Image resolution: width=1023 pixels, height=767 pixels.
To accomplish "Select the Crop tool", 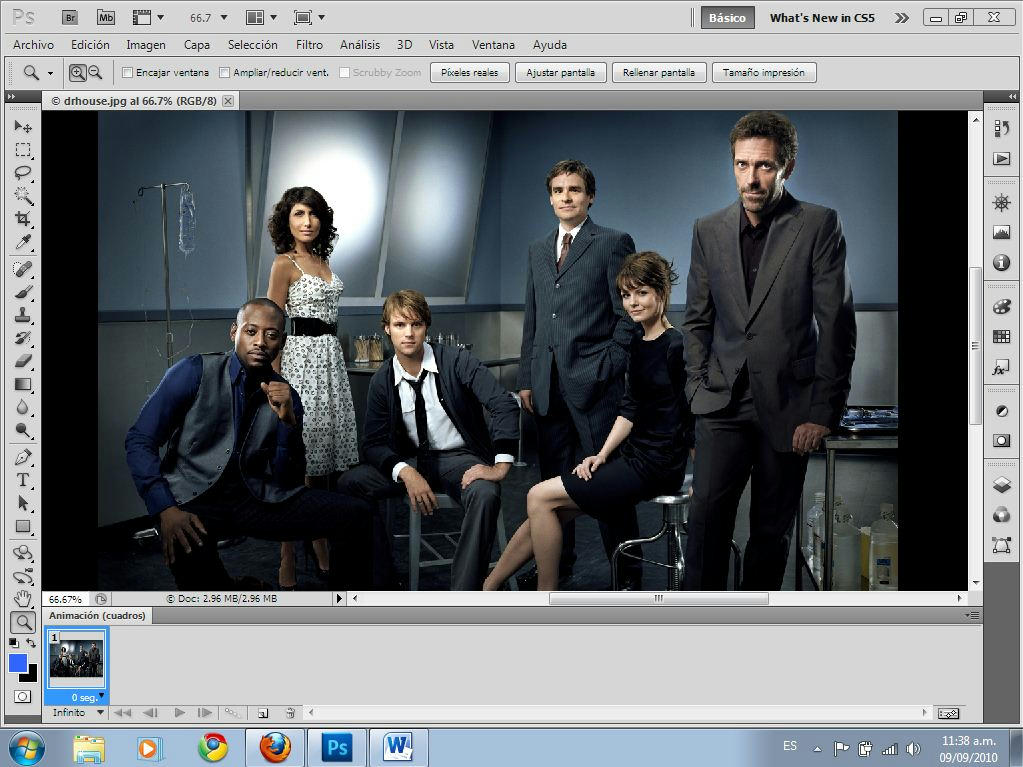I will pos(23,218).
